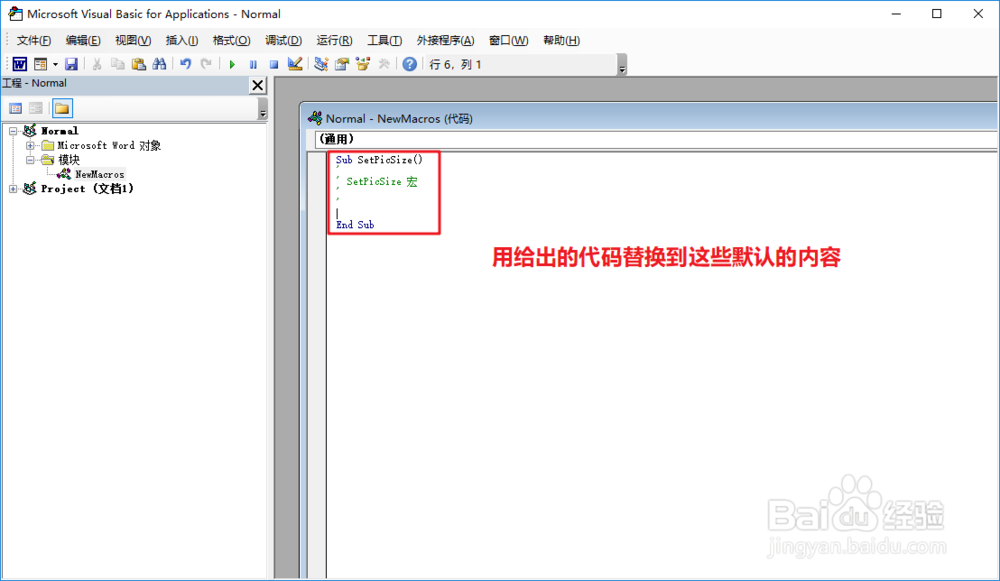Switch to Microsoft Word view icon
Image resolution: width=1000 pixels, height=581 pixels.
coord(20,64)
